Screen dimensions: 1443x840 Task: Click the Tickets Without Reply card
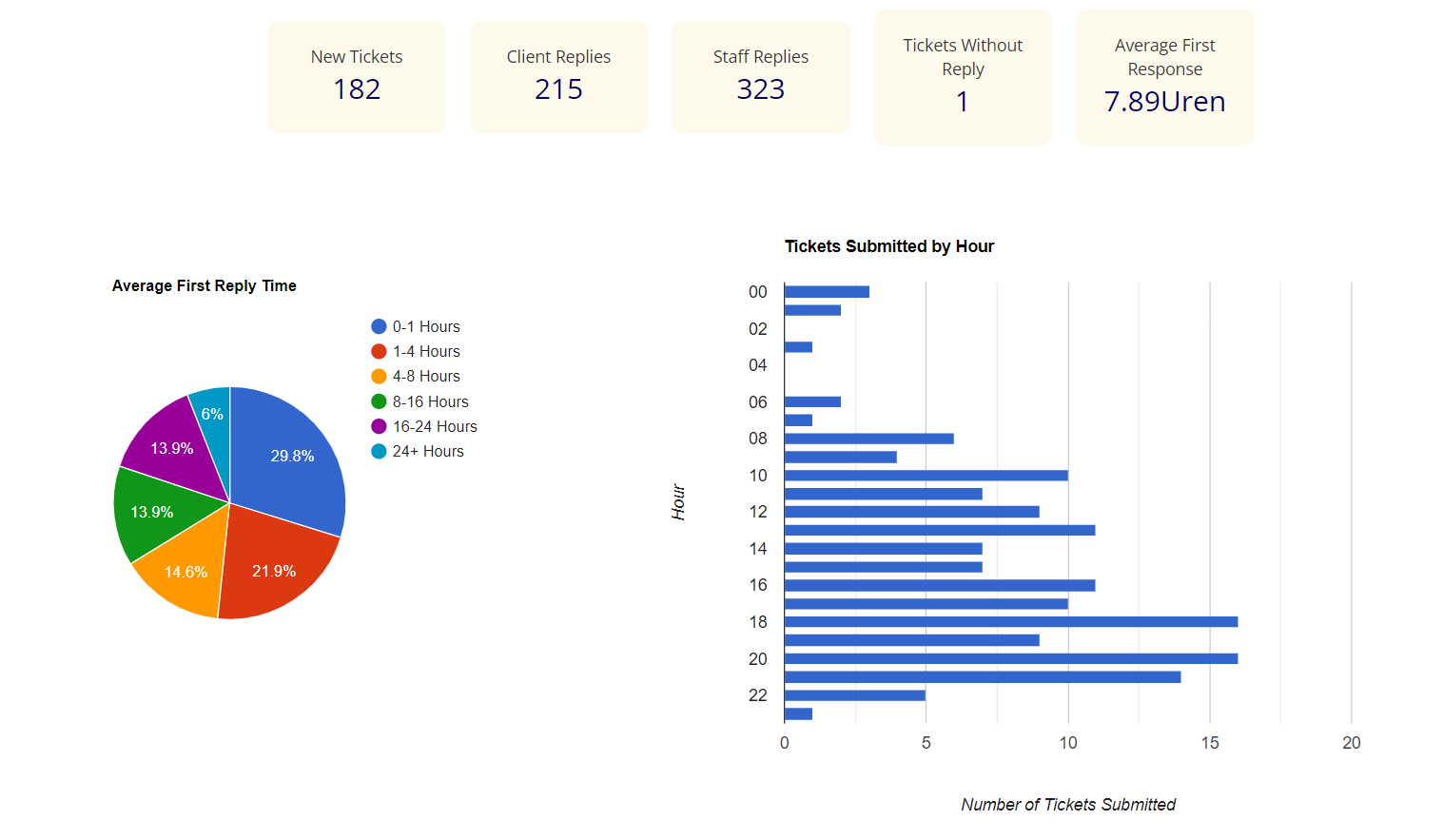point(963,77)
